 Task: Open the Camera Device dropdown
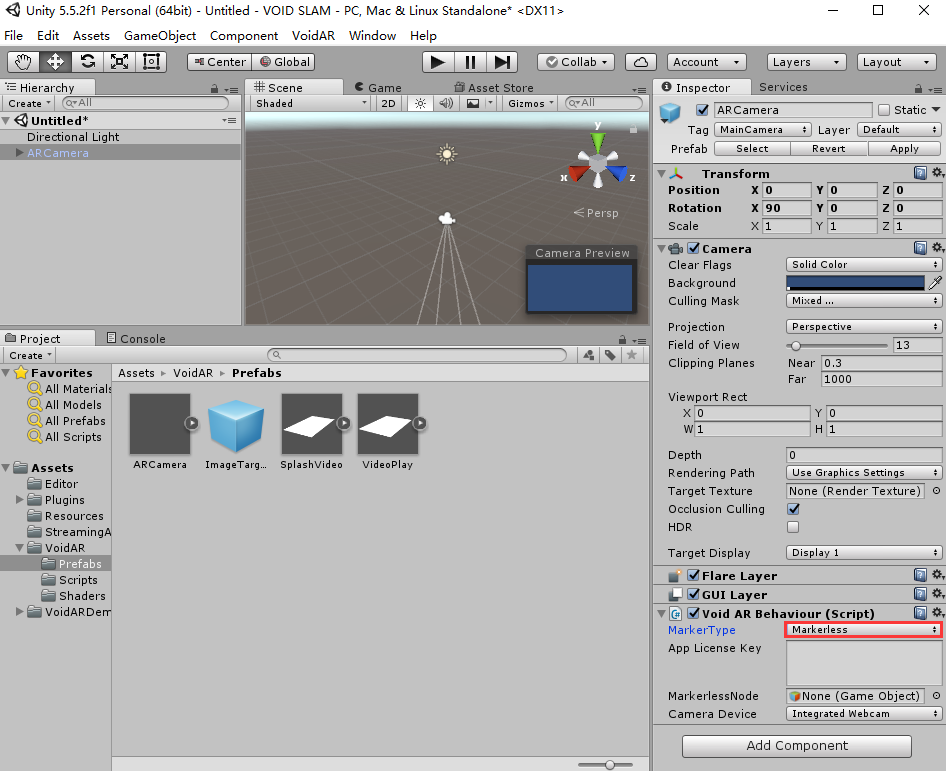(863, 714)
